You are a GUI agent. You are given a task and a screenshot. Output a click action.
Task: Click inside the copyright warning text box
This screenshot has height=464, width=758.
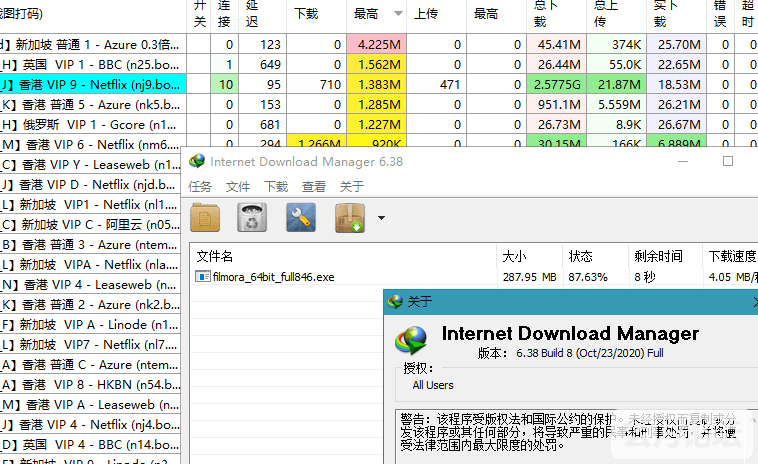pyautogui.click(x=575, y=437)
